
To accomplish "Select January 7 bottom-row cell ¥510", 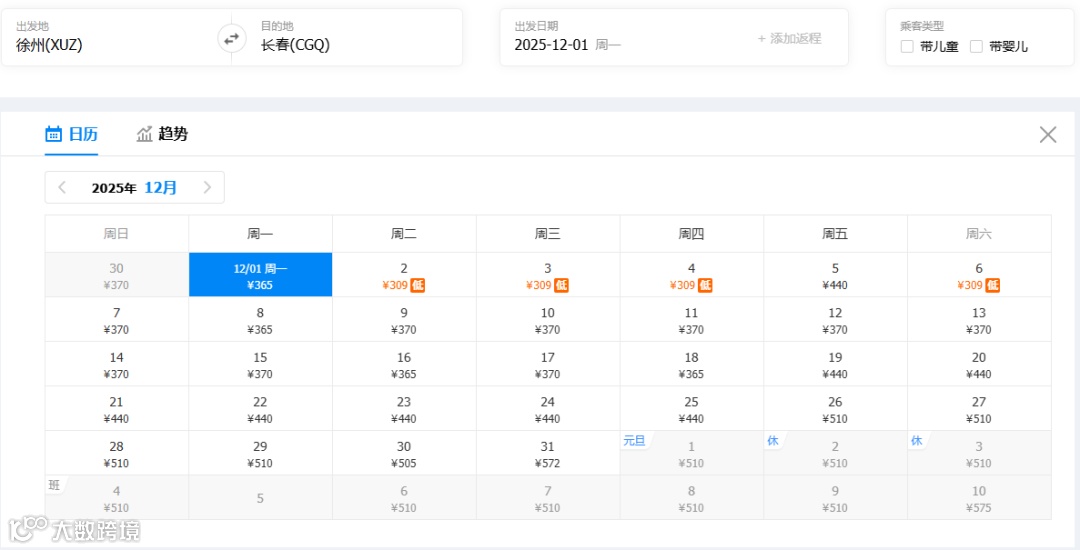I will pos(548,498).
